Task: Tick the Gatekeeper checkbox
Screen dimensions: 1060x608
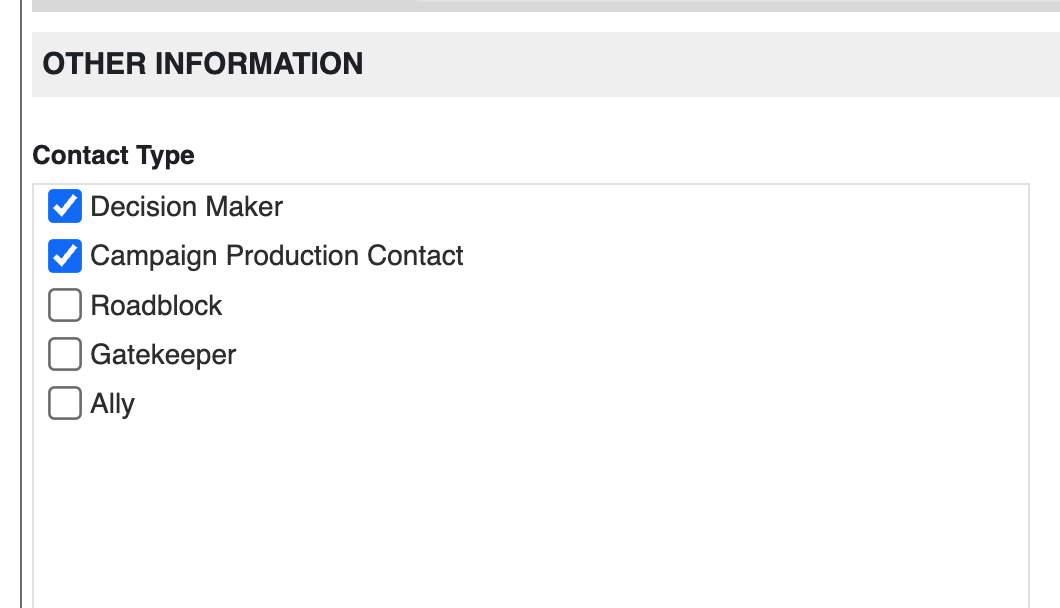Action: [x=65, y=355]
